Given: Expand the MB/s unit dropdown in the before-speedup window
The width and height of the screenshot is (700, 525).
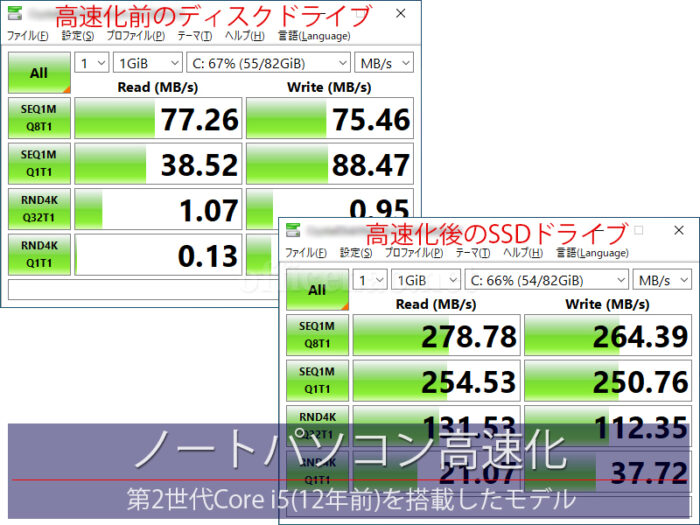Looking at the screenshot, I should [384, 63].
